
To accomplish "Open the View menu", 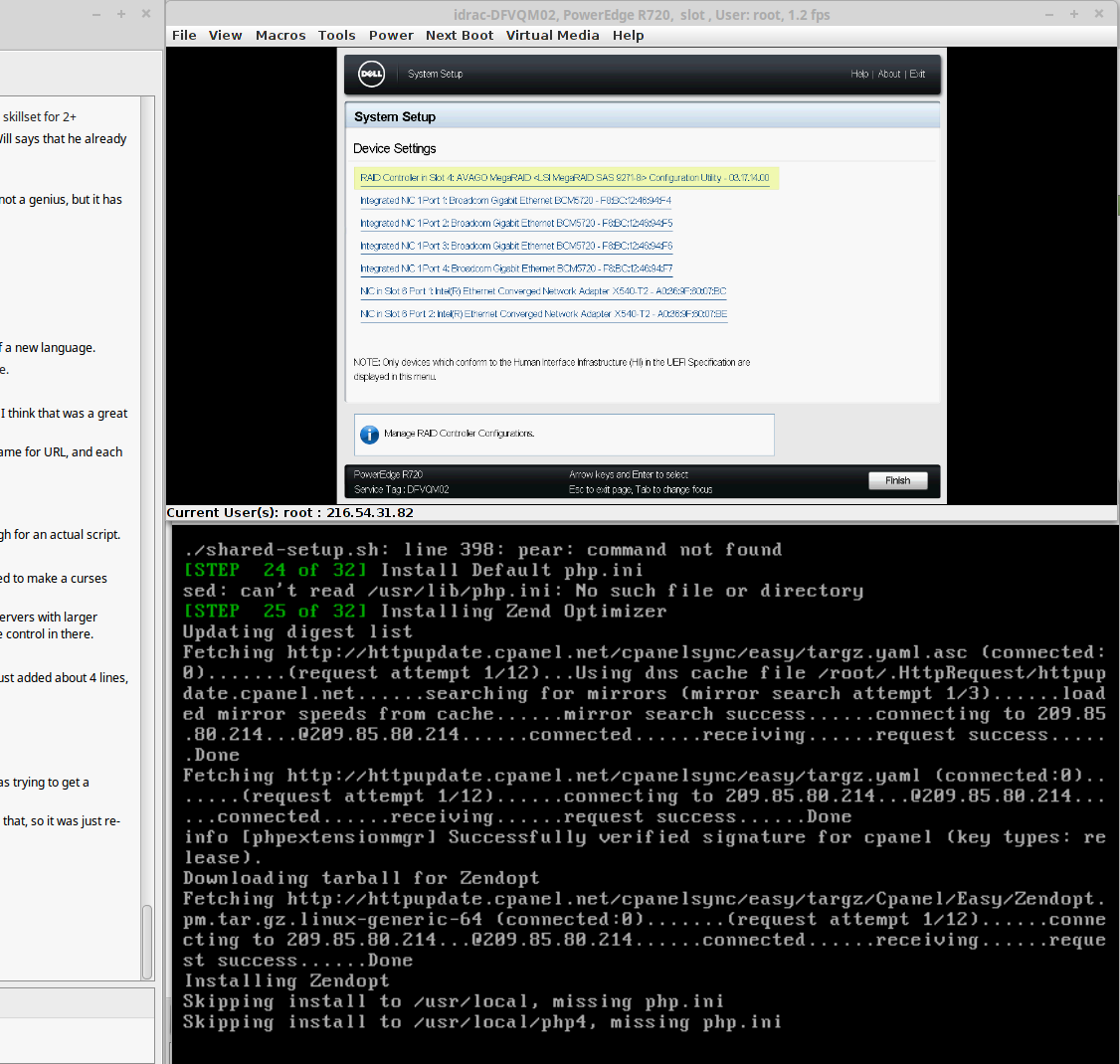I will 225,35.
